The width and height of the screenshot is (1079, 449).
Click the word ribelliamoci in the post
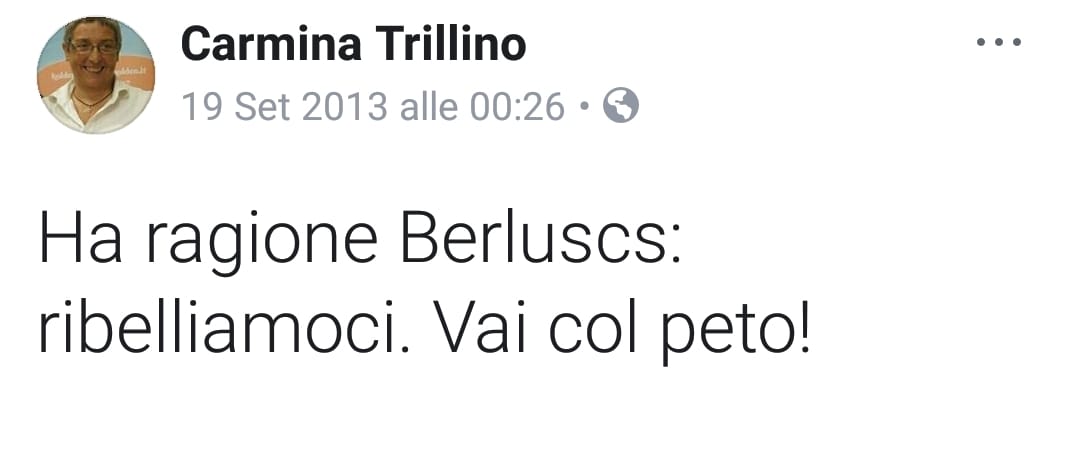point(224,326)
